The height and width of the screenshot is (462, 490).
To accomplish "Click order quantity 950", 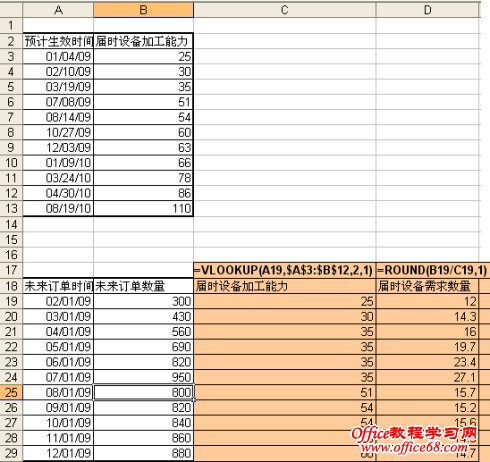I will coord(143,377).
